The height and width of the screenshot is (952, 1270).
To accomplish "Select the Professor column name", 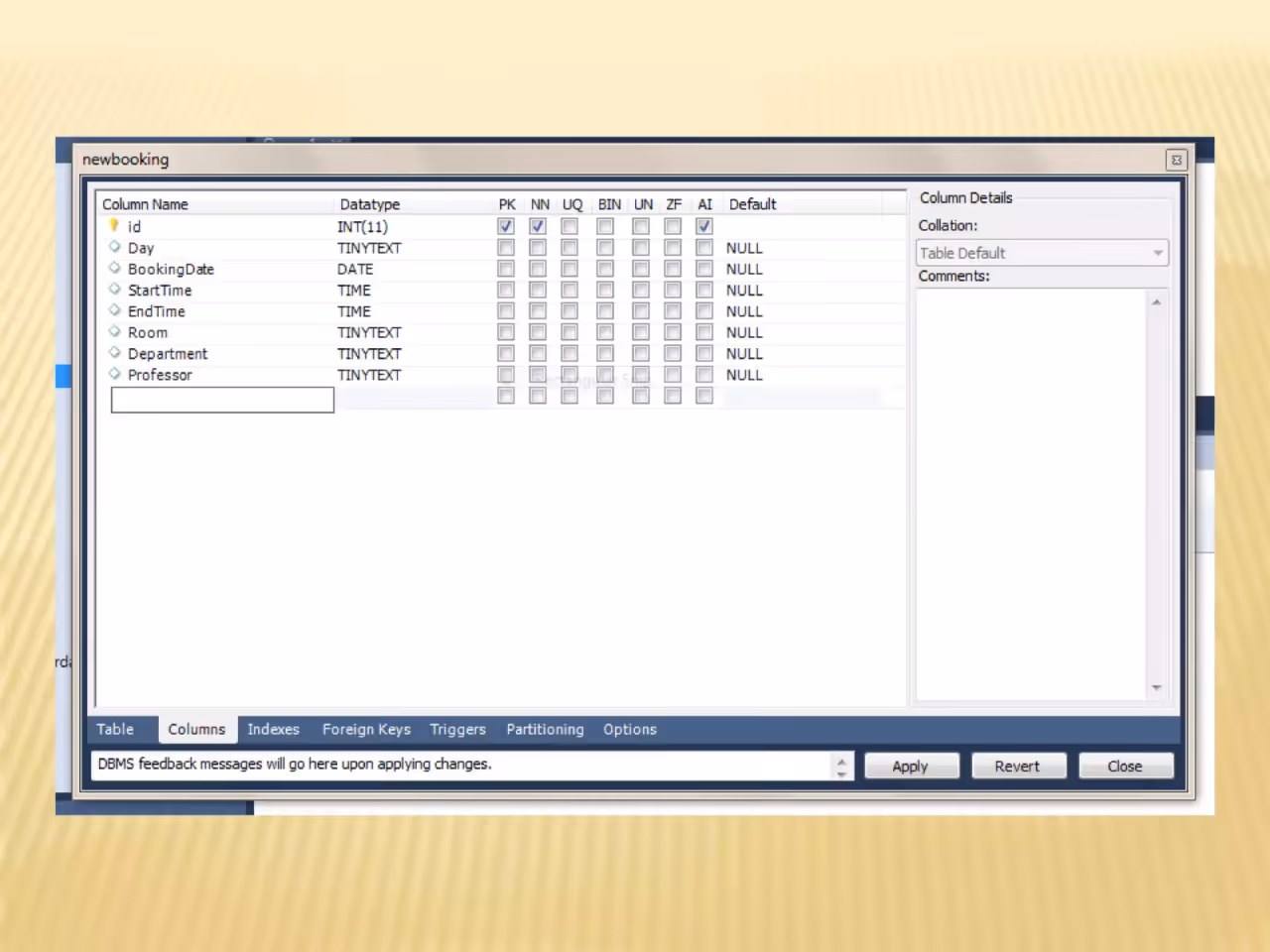I will pyautogui.click(x=160, y=375).
